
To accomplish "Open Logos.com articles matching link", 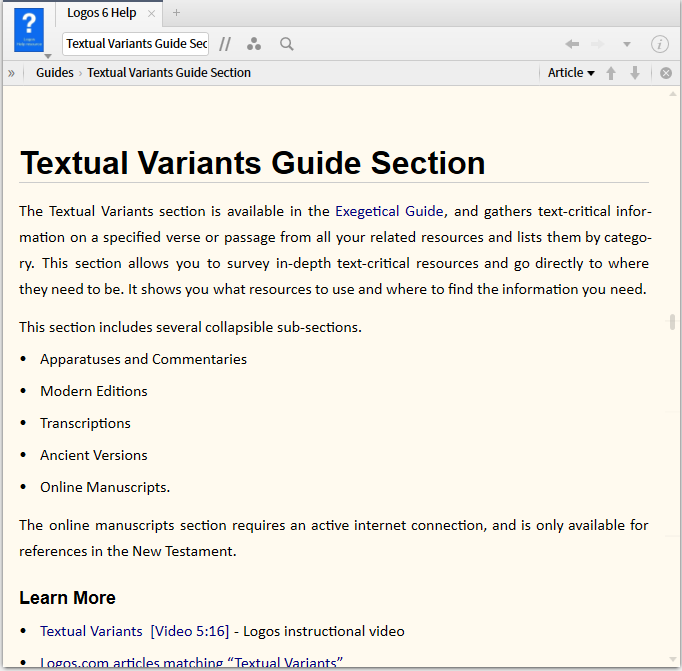I will [x=191, y=662].
